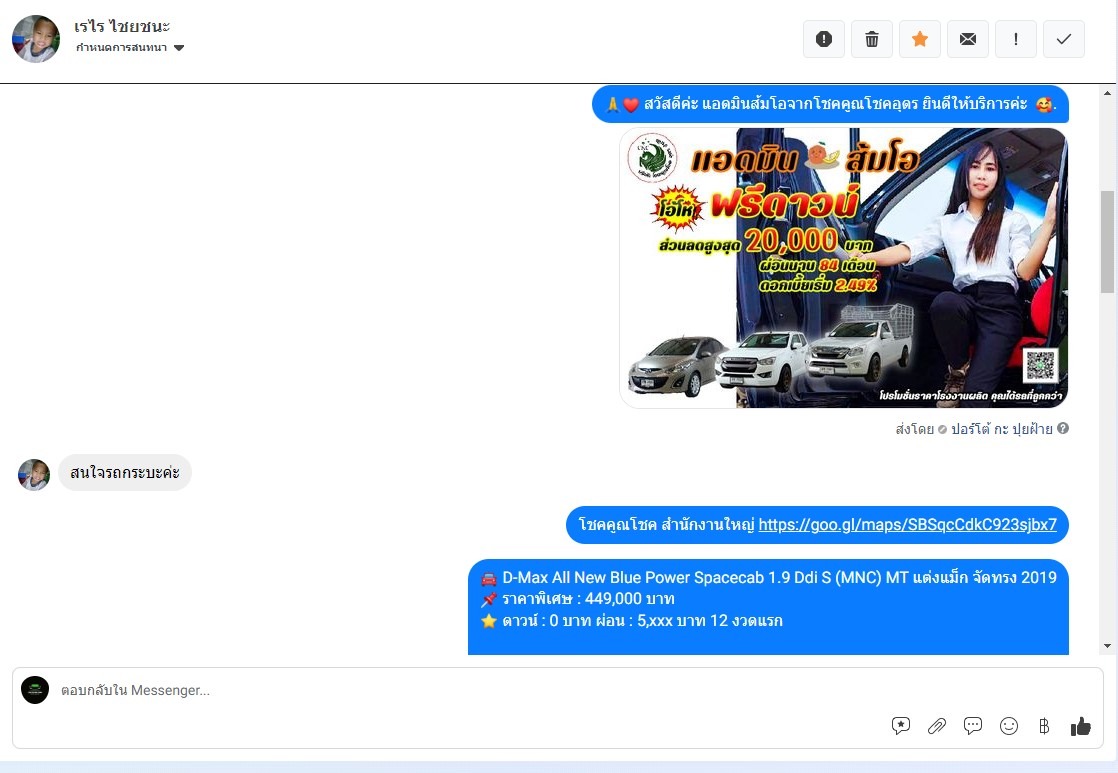Mark conversation as spam with circle-exclamation icon
Image resolution: width=1118 pixels, height=773 pixels.
[x=824, y=39]
